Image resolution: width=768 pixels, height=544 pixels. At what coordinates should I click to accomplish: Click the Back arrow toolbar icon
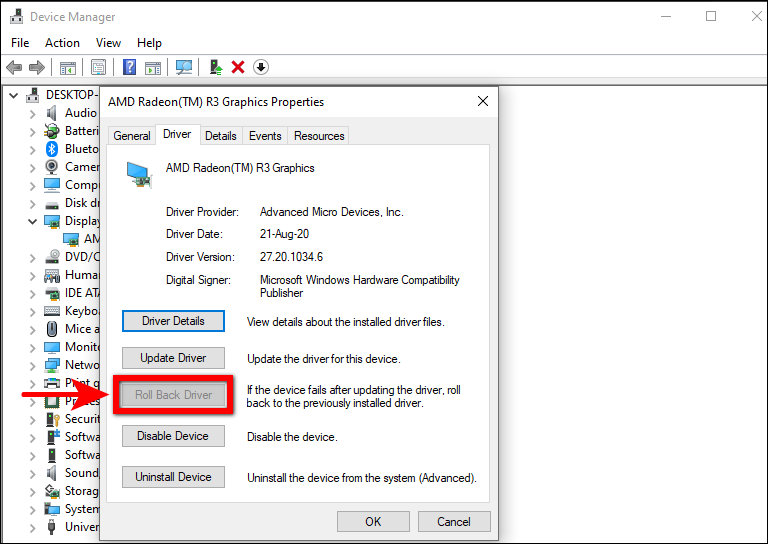coord(14,67)
